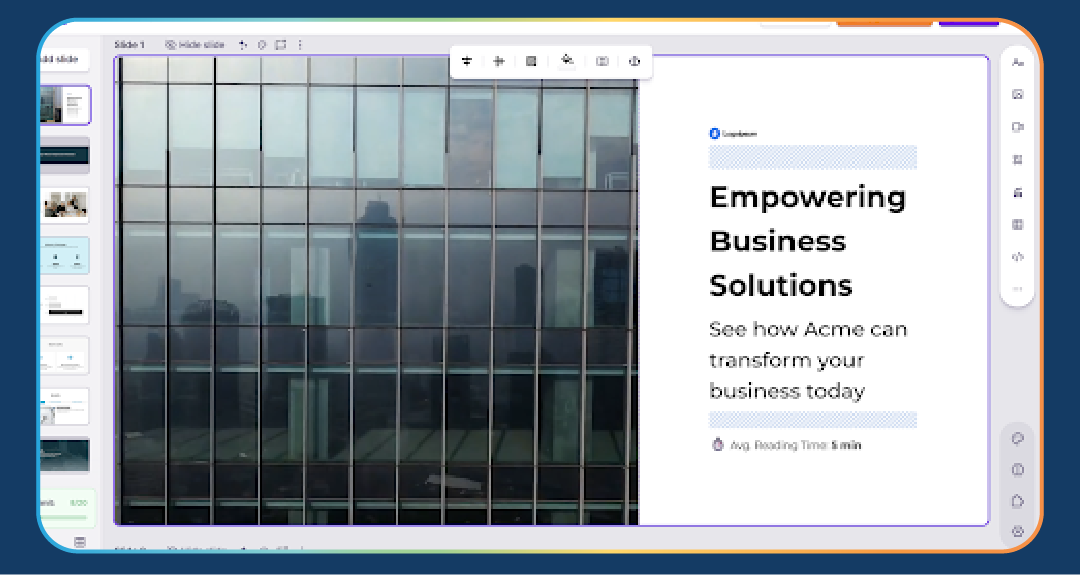
Task: Select the Video tool in right sidebar
Action: click(1017, 127)
